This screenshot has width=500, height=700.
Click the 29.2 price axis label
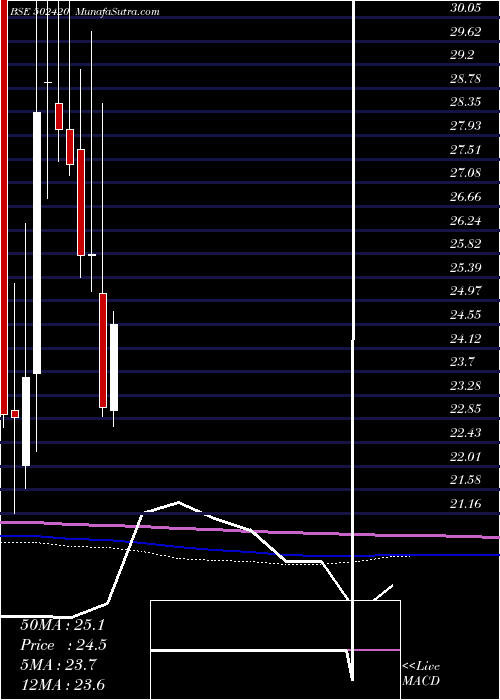(x=462, y=55)
